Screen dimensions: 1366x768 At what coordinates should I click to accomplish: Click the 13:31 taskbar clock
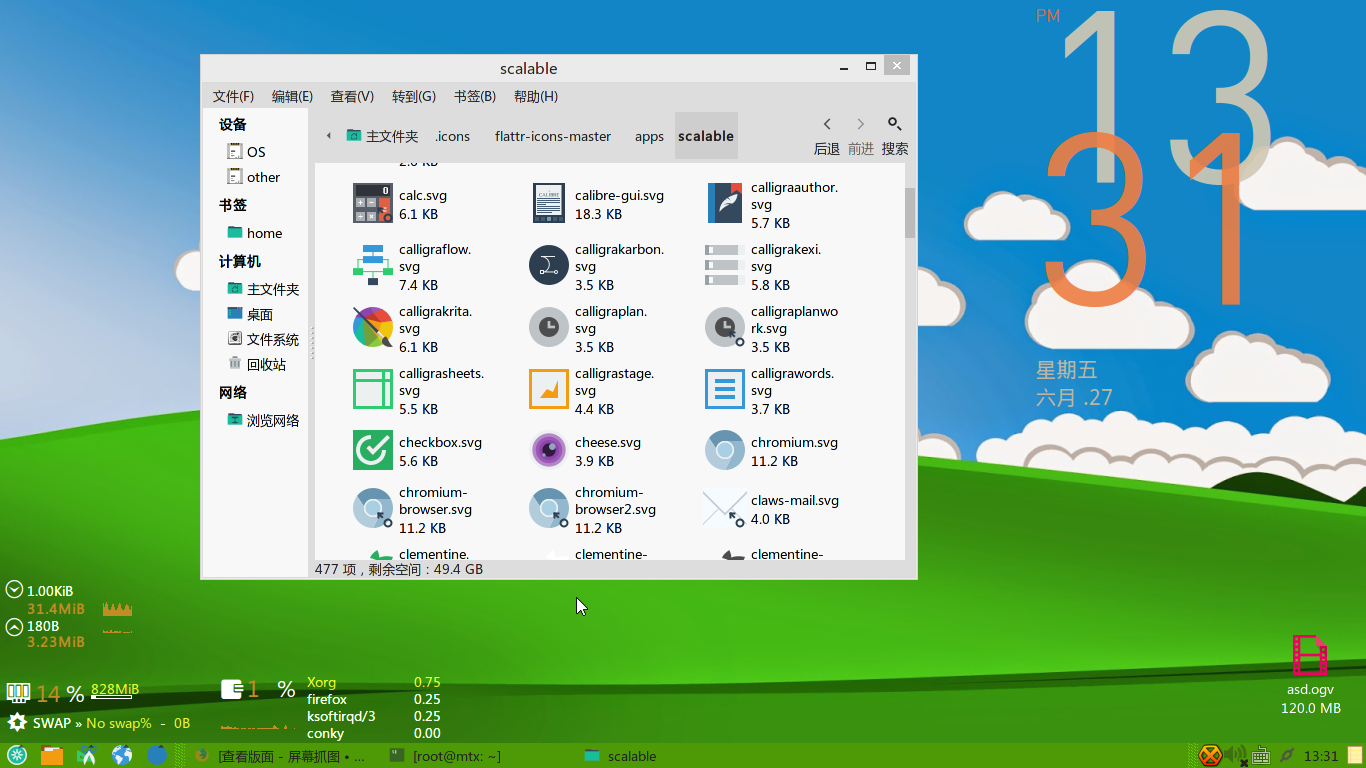click(x=1321, y=756)
